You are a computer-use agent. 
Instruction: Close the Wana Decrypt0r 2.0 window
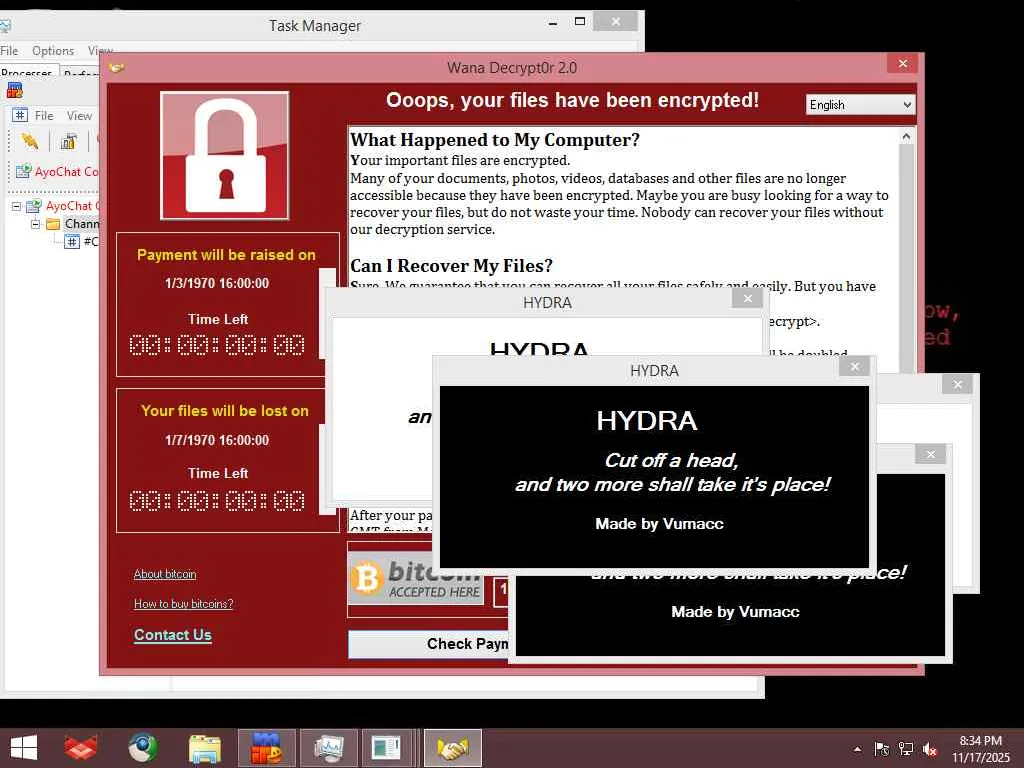point(903,63)
